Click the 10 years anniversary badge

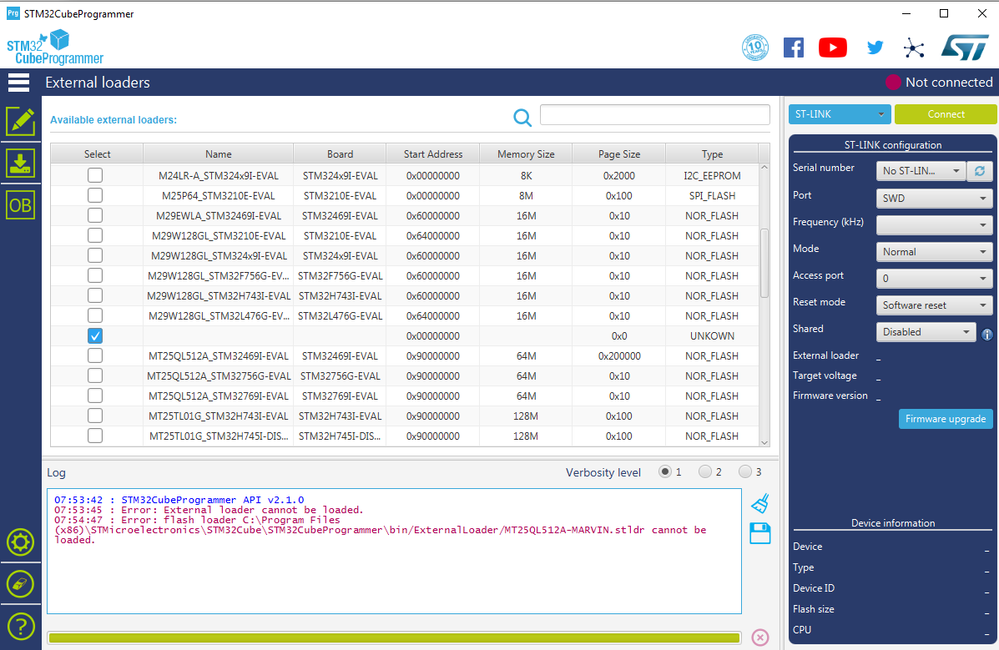click(755, 48)
